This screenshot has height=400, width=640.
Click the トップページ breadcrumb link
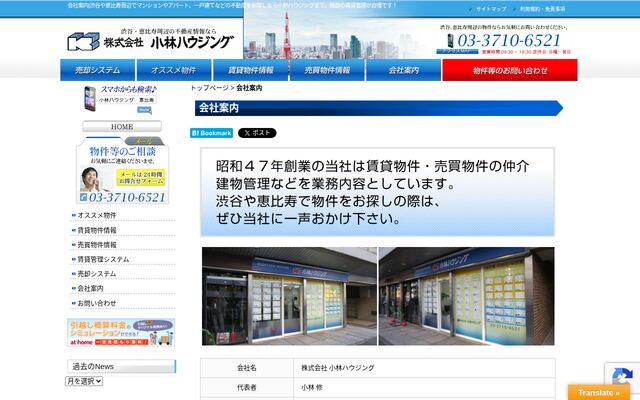coord(209,88)
